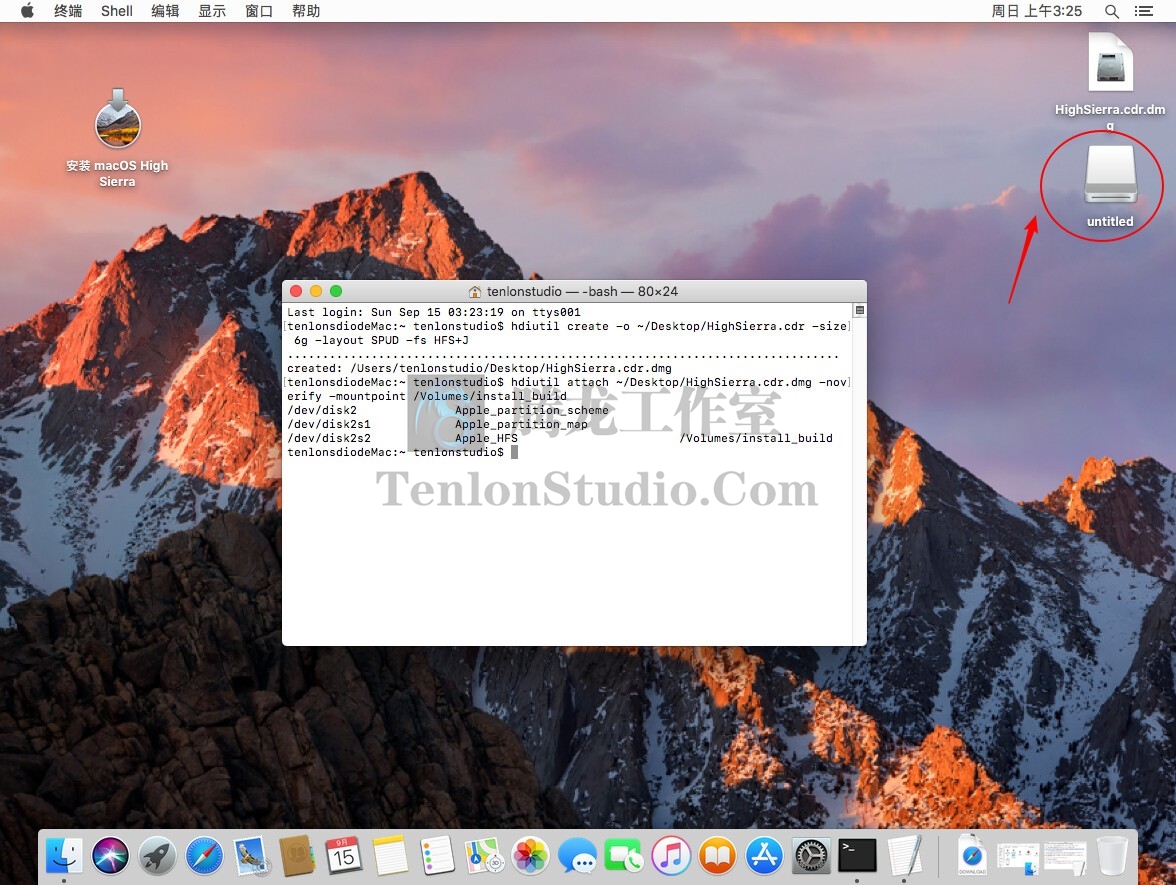
Task: Open the yellow Notes icon in the Dock
Action: (x=391, y=856)
